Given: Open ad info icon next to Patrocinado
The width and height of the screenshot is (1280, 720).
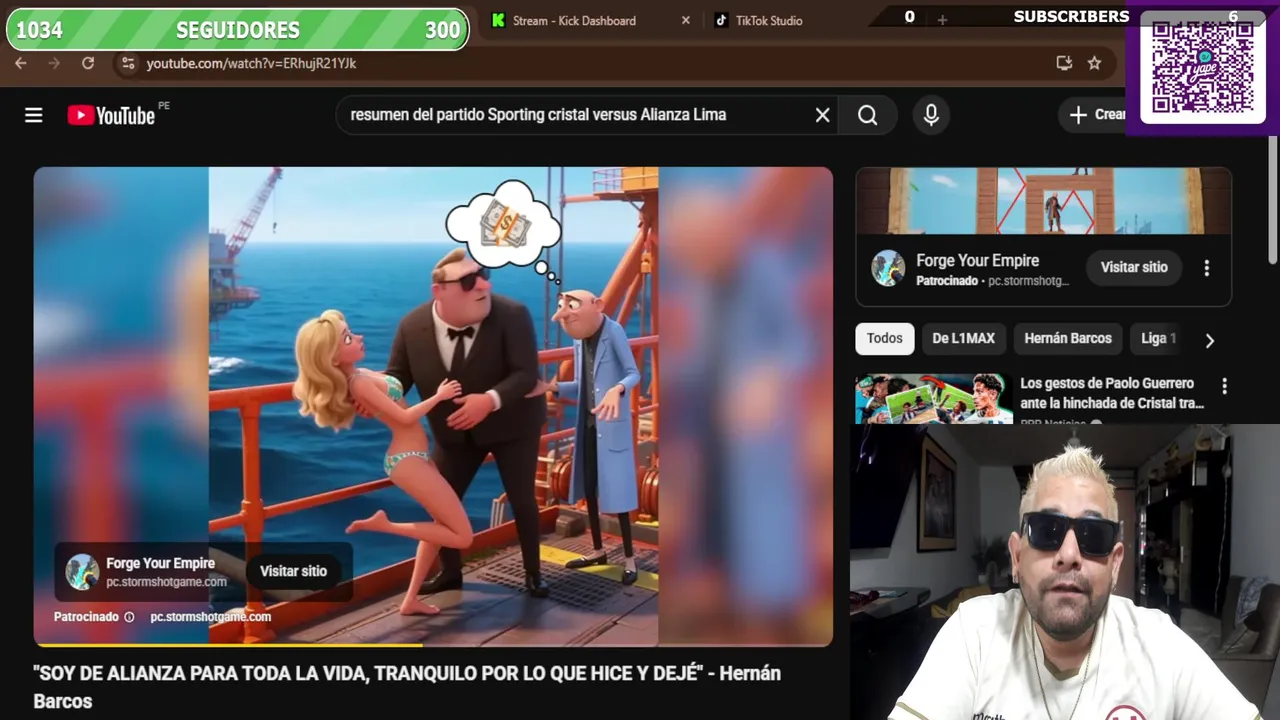Looking at the screenshot, I should tap(129, 617).
